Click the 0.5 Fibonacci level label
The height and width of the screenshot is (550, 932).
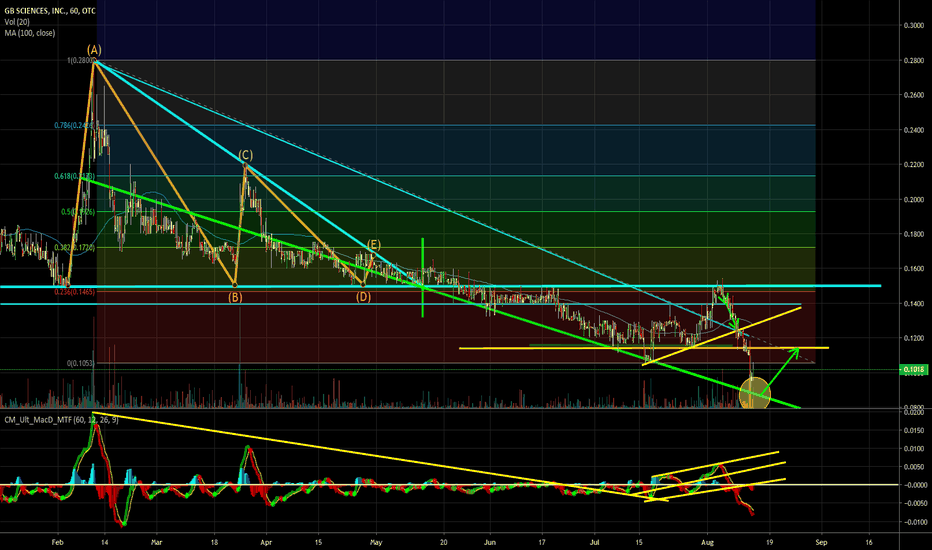point(77,212)
